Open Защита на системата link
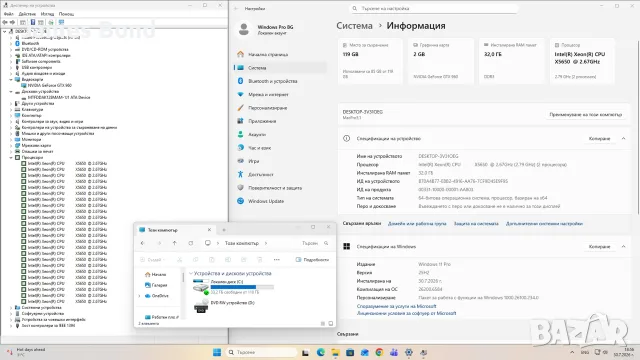640x360 pixels. coord(476,224)
